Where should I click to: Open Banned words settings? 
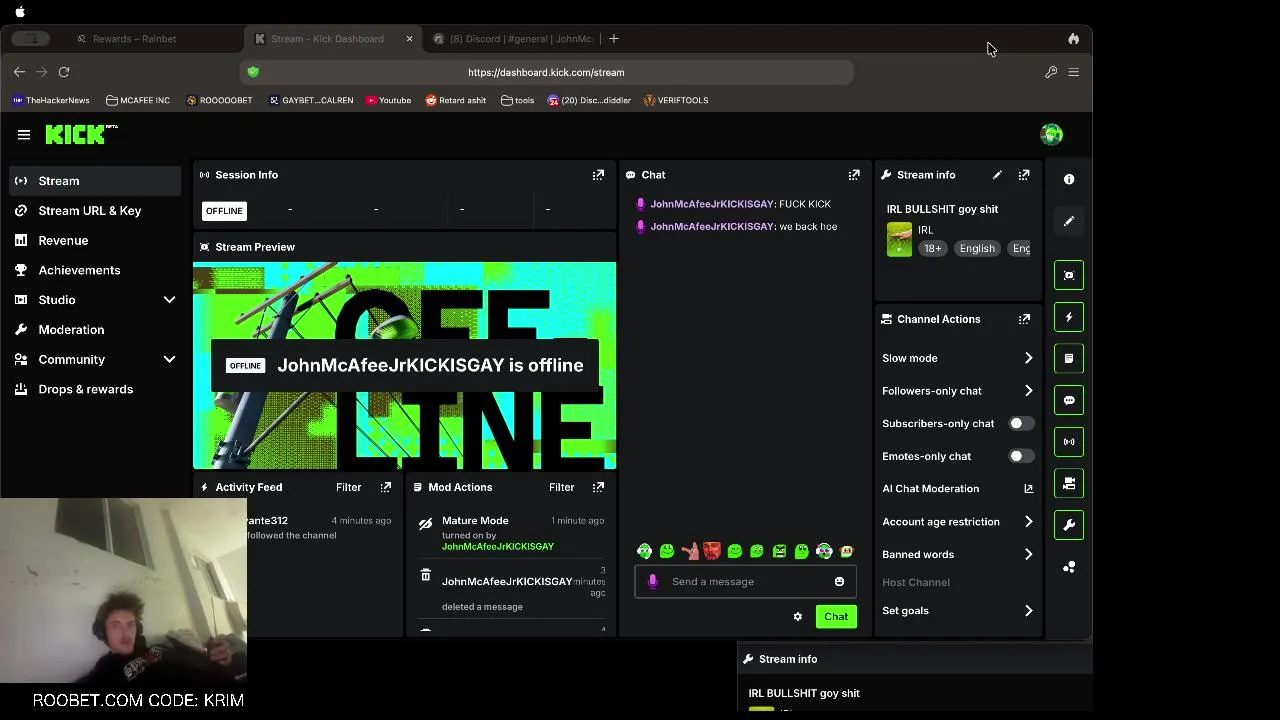(x=958, y=554)
